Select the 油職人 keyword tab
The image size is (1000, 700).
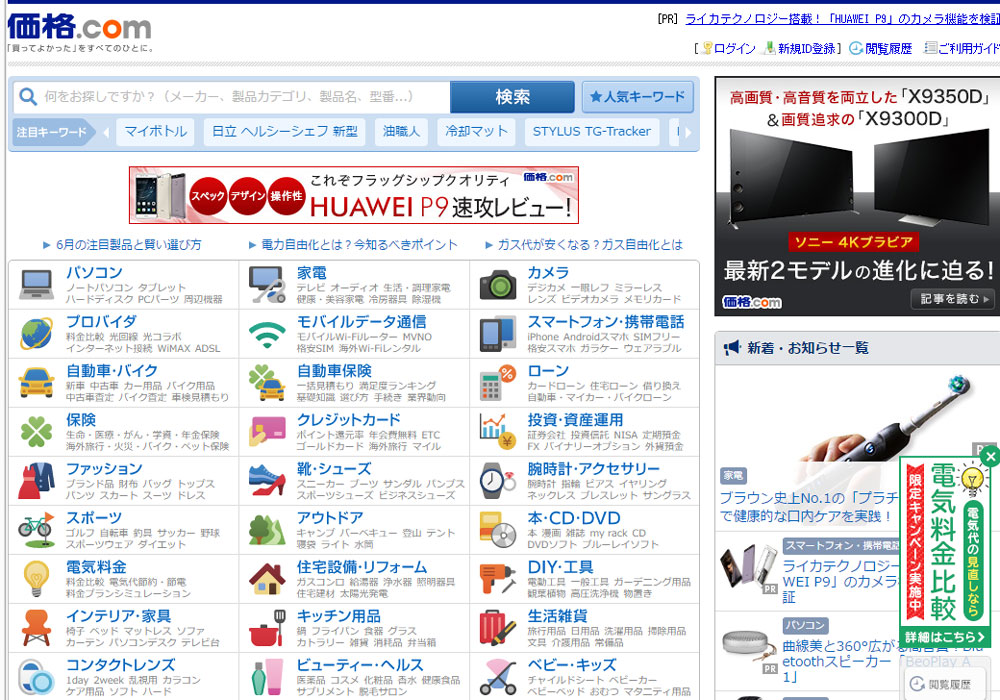coord(402,132)
